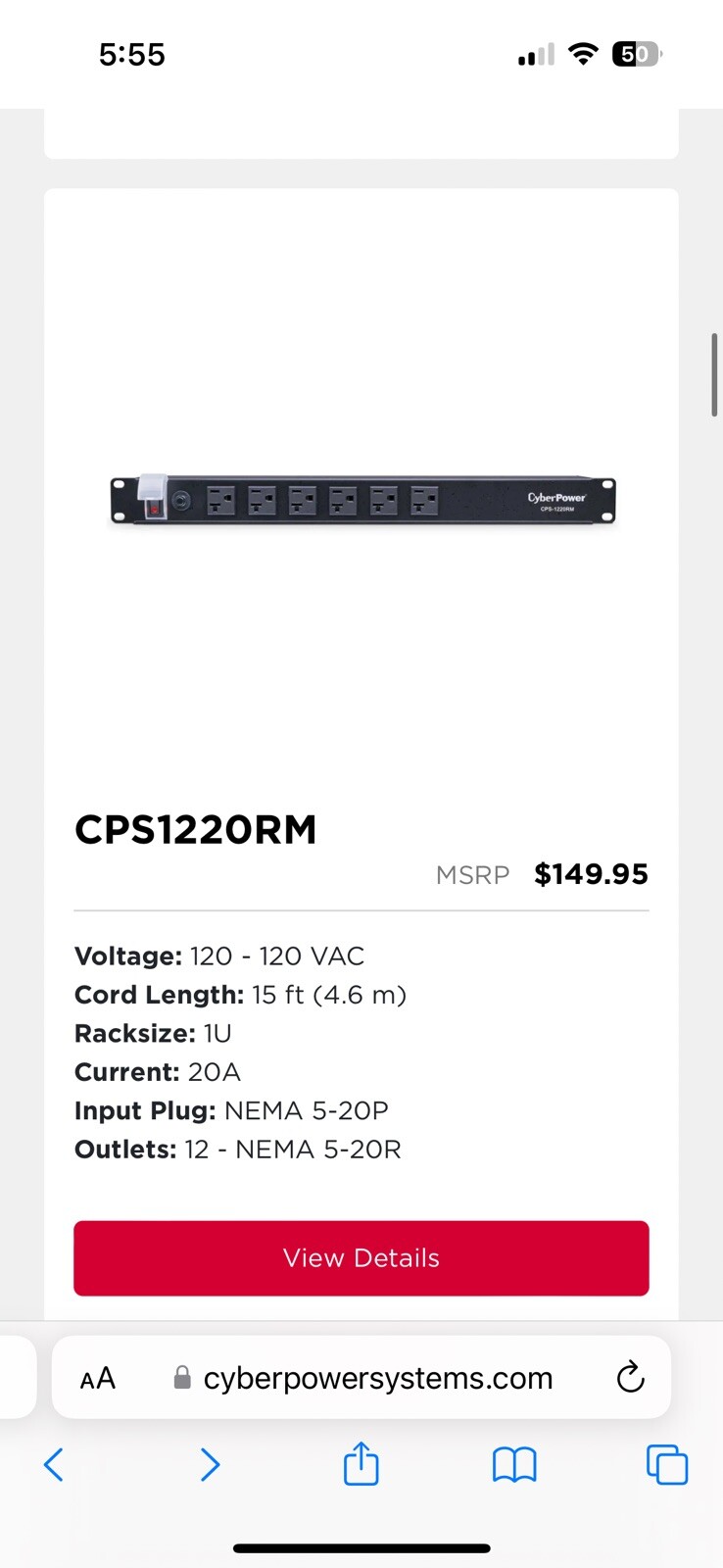Open the Share sheet icon
This screenshot has width=723, height=1568.
[361, 1464]
